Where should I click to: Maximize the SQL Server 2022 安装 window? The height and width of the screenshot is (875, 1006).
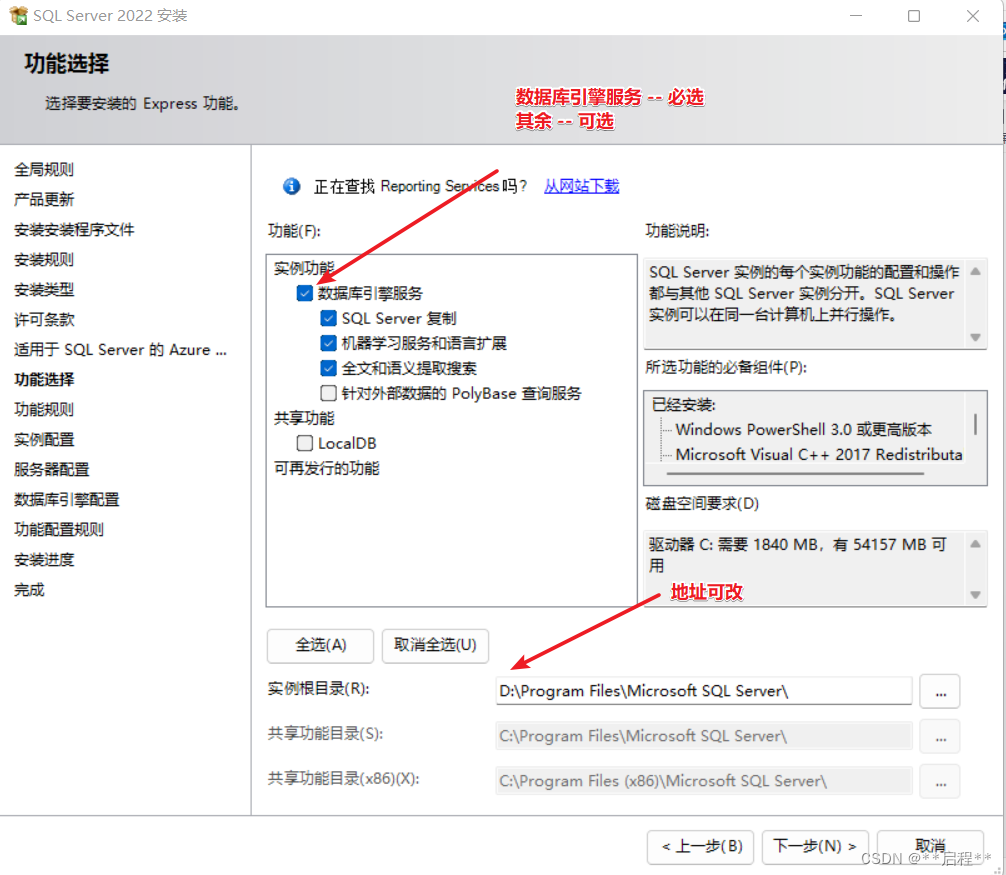click(x=914, y=15)
